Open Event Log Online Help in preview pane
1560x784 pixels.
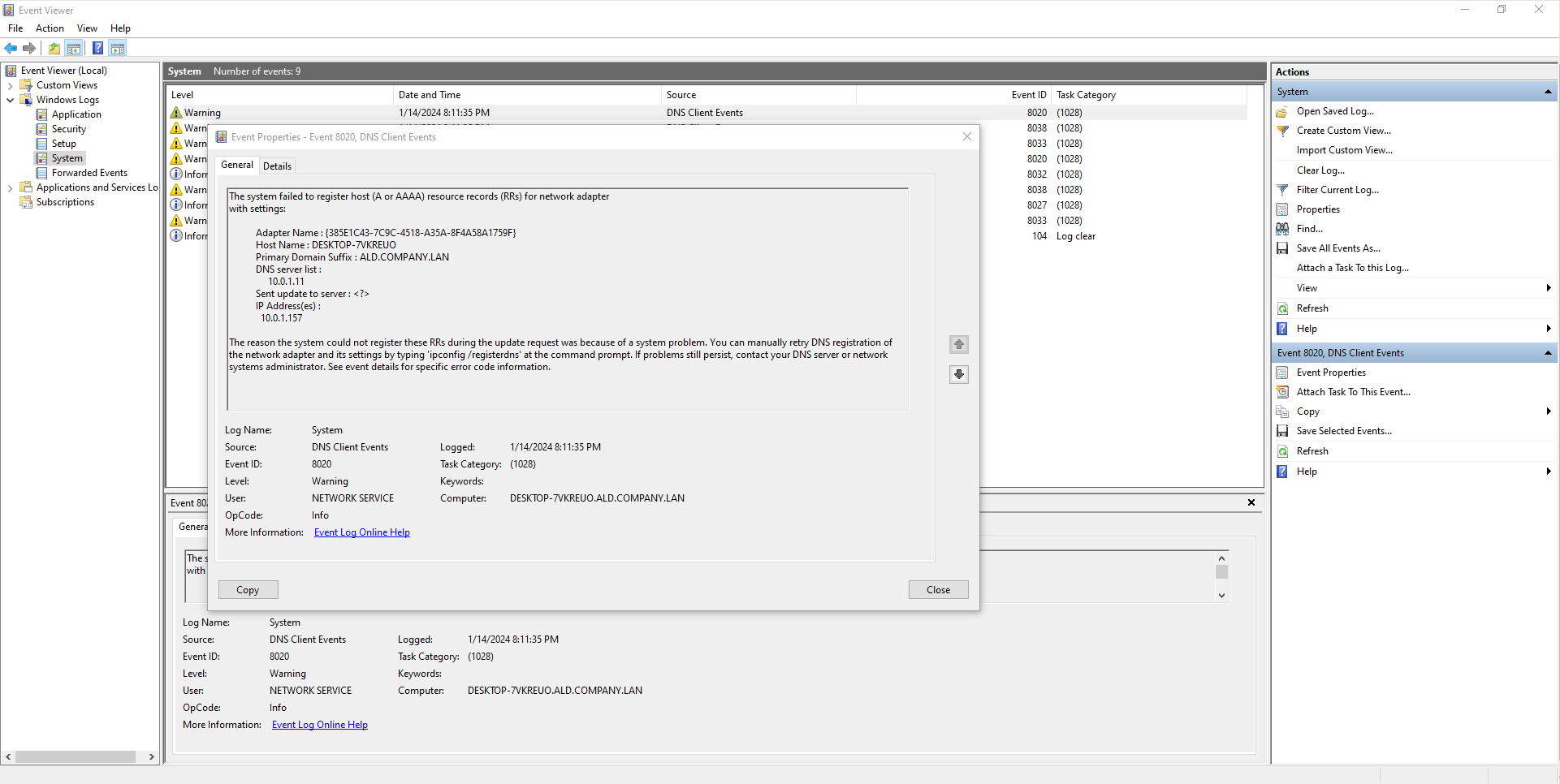point(320,725)
